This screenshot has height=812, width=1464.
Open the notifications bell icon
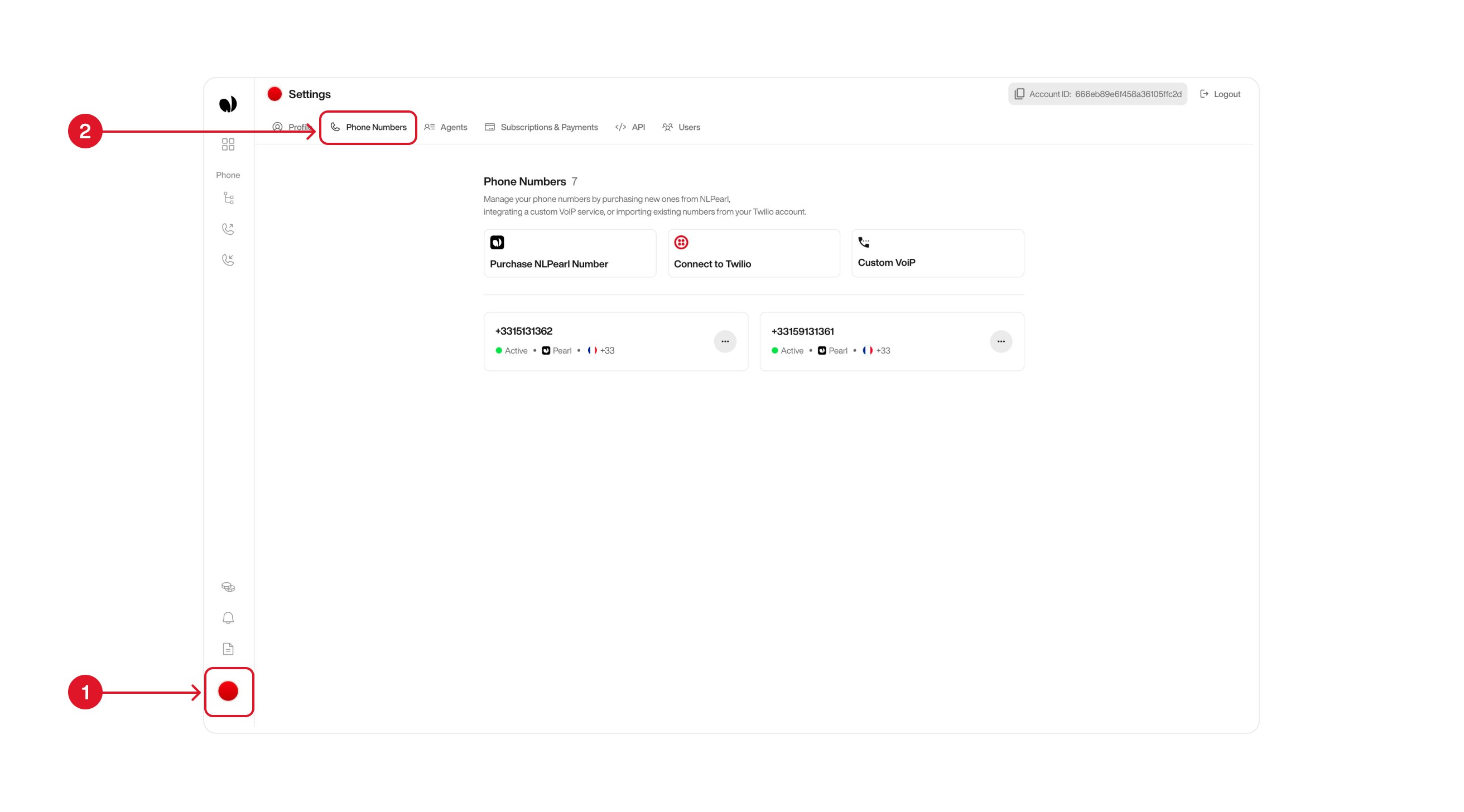(x=228, y=618)
